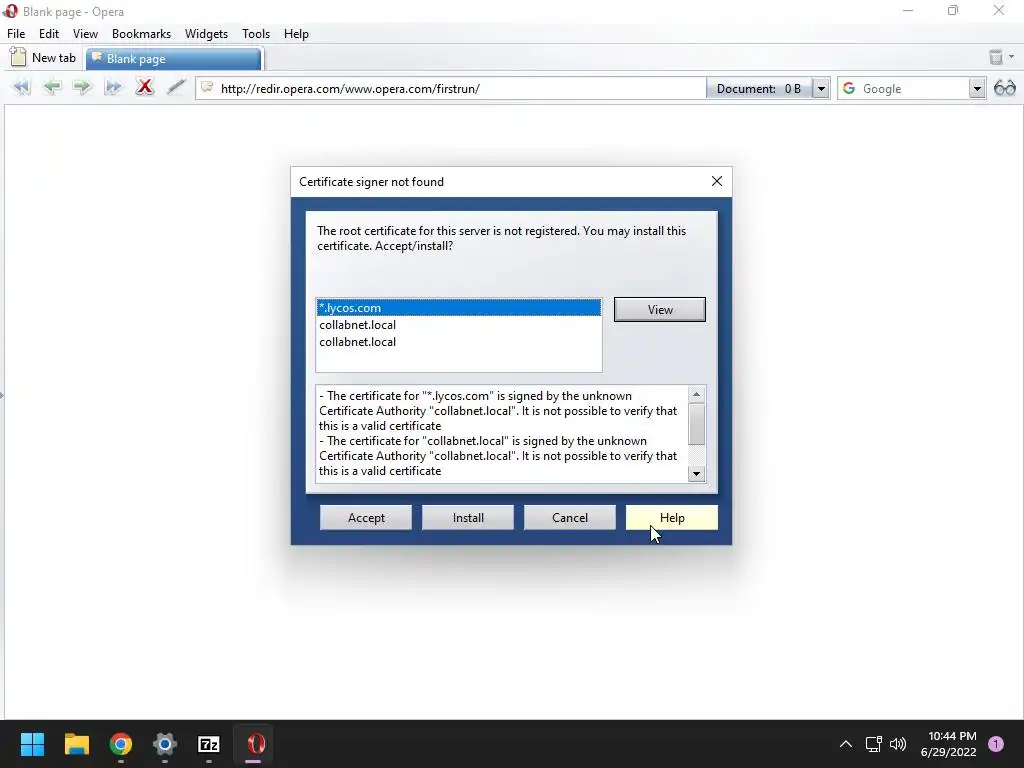
Task: Click the Cancel button
Action: [x=569, y=518]
